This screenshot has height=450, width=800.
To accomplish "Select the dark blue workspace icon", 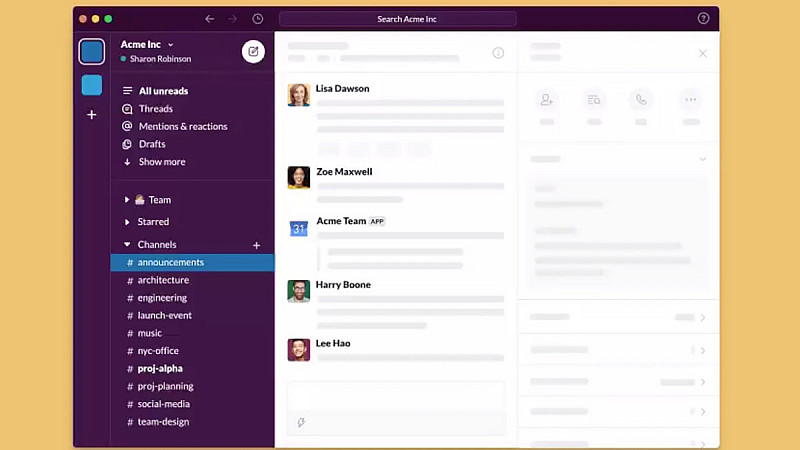I will point(92,52).
